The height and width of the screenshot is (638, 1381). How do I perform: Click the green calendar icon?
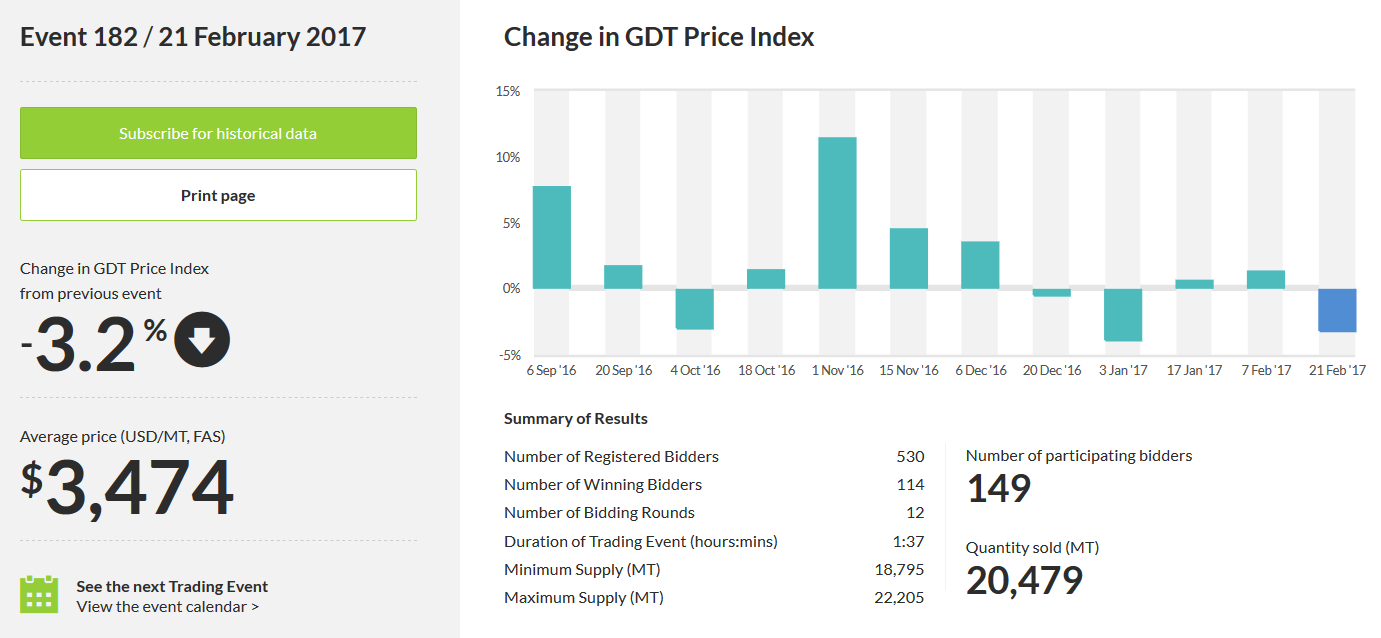coord(39,594)
